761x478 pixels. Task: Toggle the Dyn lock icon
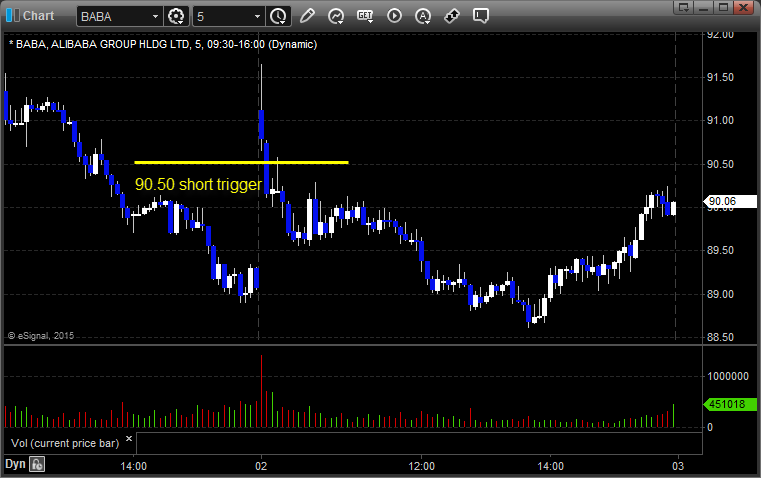[37, 464]
